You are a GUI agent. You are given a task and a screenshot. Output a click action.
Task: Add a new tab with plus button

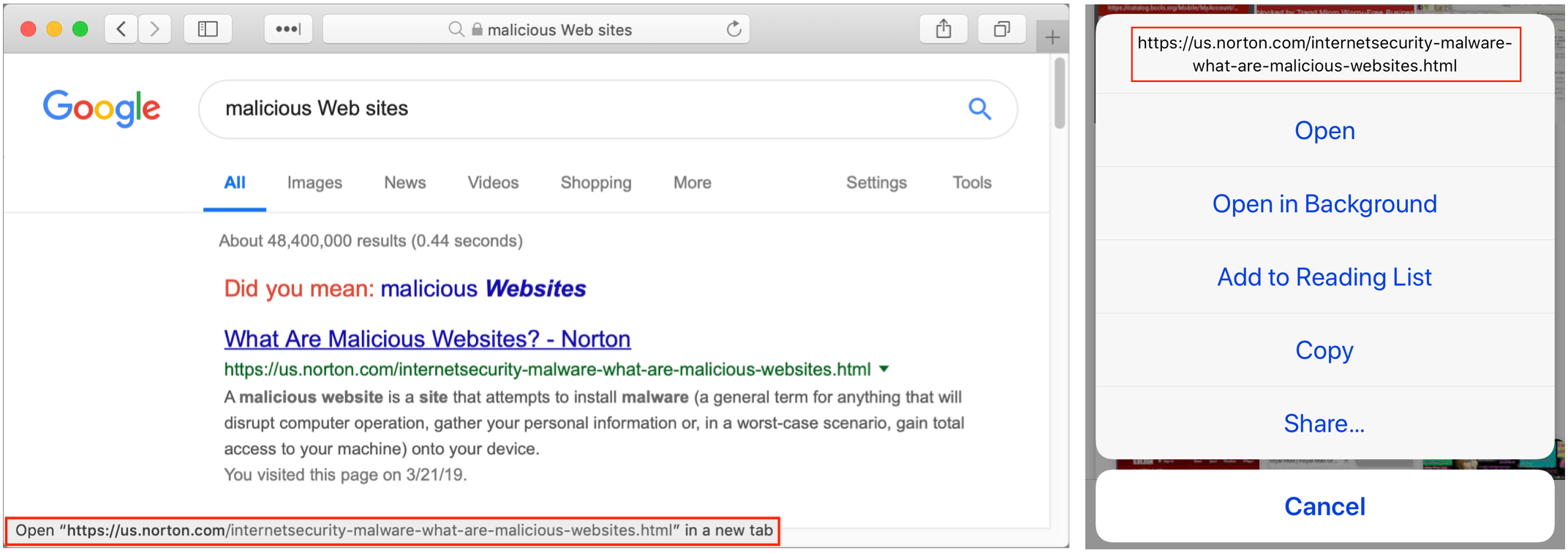1052,37
